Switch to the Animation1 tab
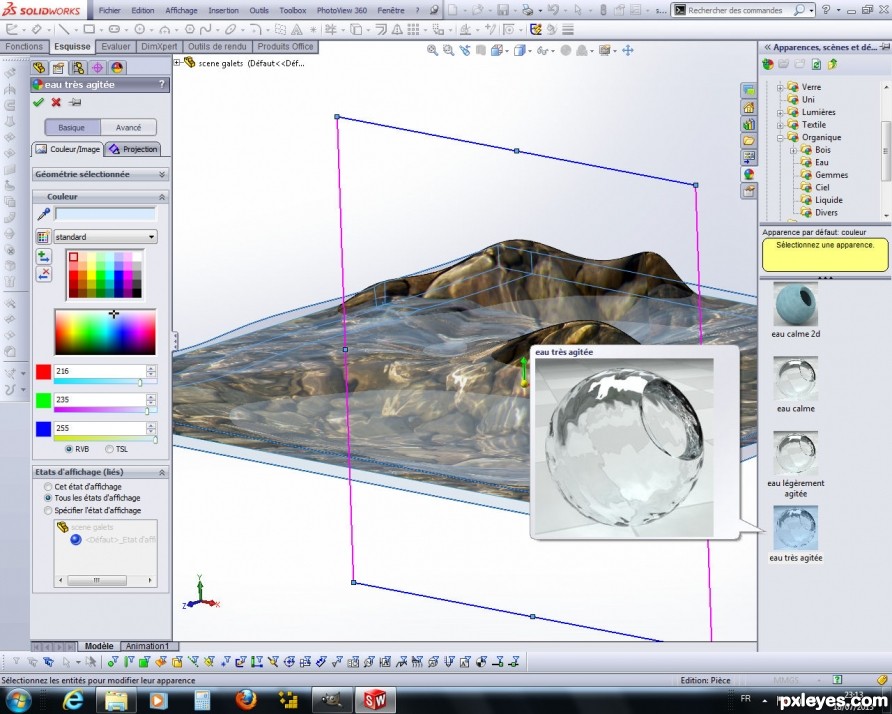The width and height of the screenshot is (892, 714). click(147, 646)
